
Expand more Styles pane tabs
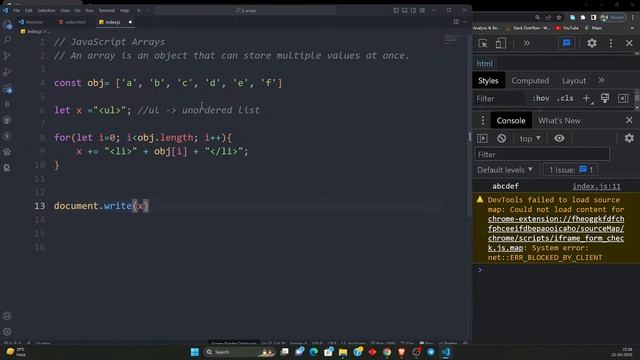point(601,80)
